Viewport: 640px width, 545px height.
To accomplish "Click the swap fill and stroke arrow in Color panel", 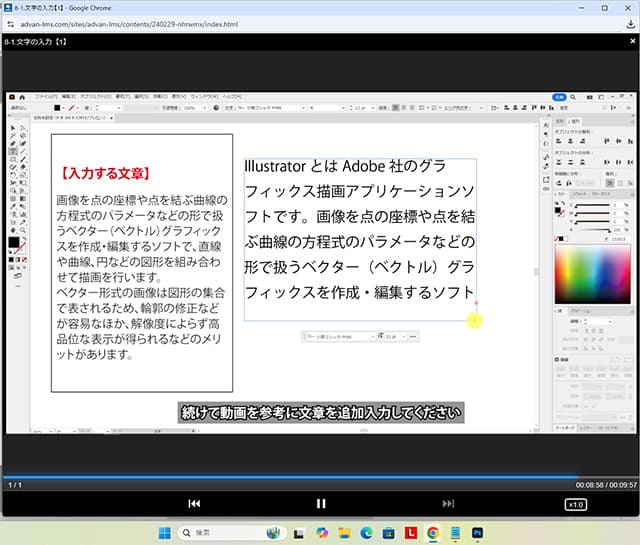I will coord(562,203).
